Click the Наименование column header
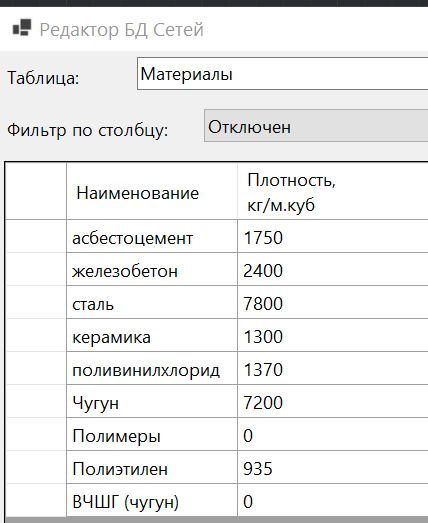 [152, 192]
